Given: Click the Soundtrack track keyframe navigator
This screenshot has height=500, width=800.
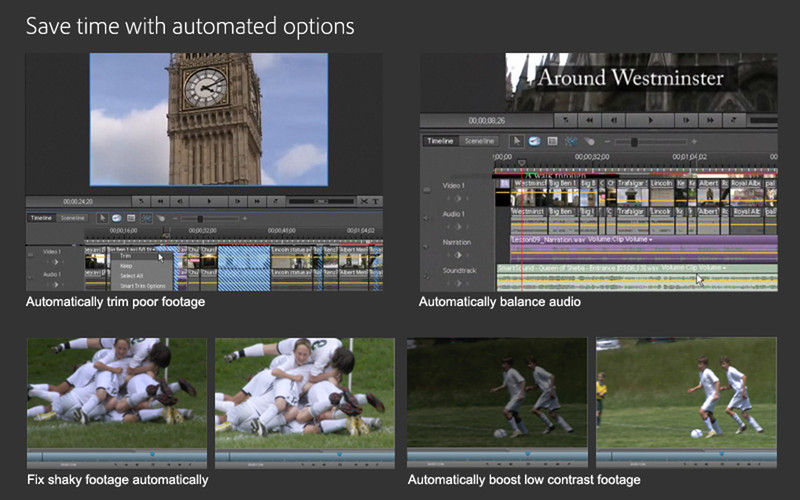Looking at the screenshot, I should pos(457,283).
